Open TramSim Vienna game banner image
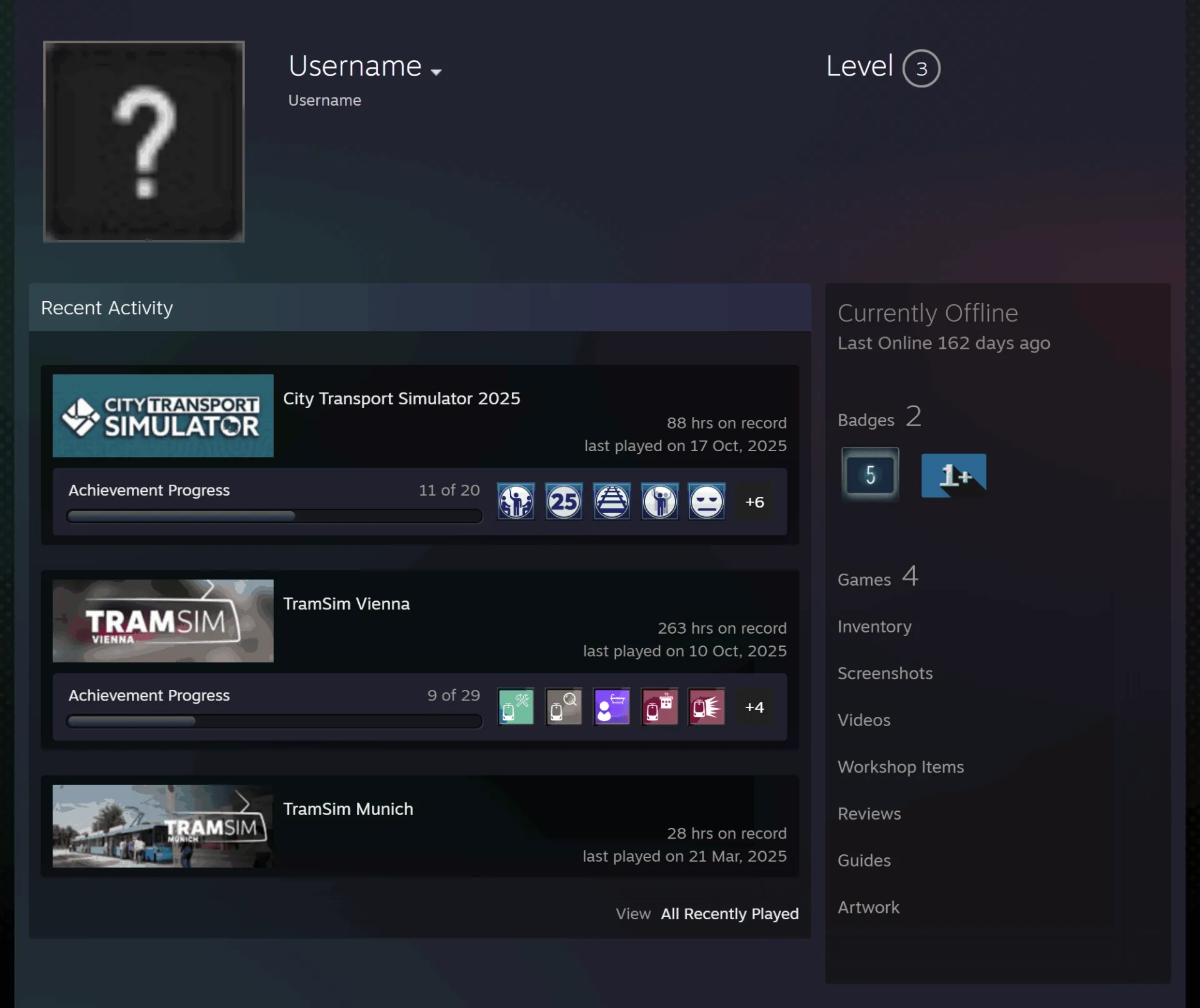 163,621
